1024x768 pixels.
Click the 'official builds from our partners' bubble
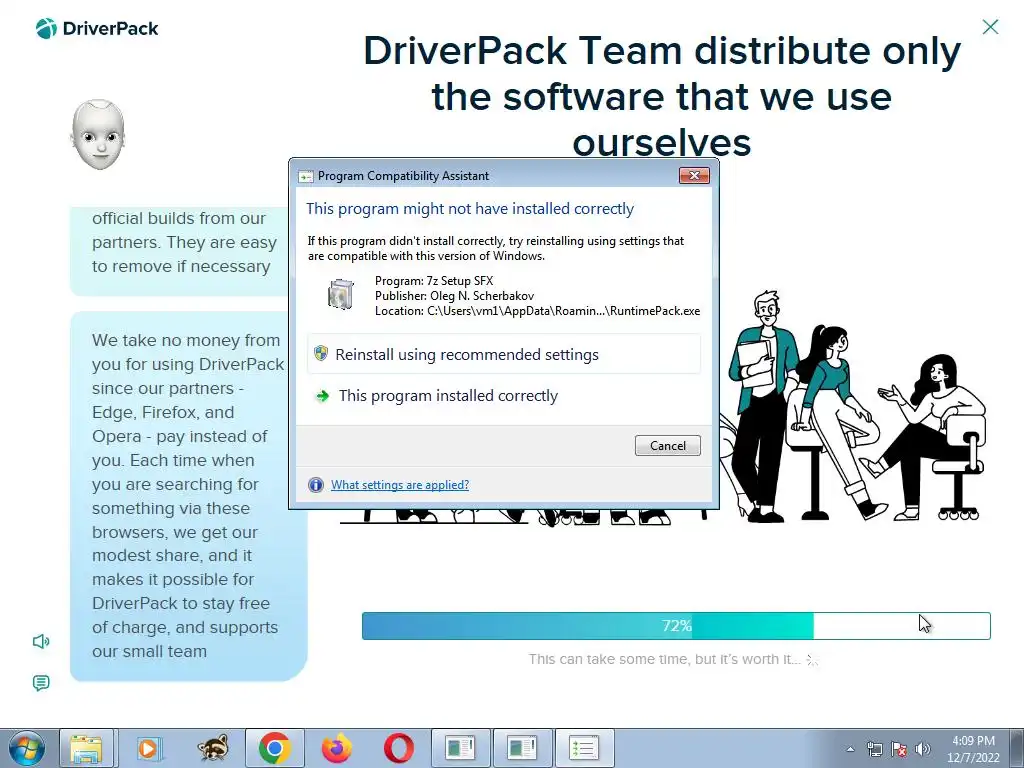click(x=180, y=251)
